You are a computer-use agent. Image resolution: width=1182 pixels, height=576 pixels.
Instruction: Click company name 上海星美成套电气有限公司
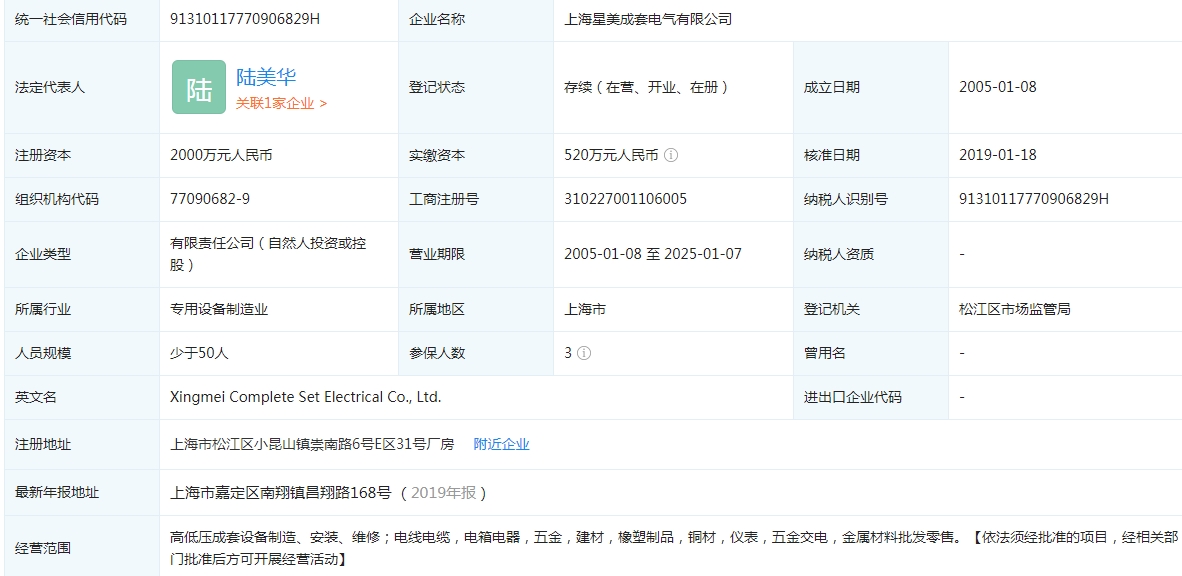coord(648,19)
